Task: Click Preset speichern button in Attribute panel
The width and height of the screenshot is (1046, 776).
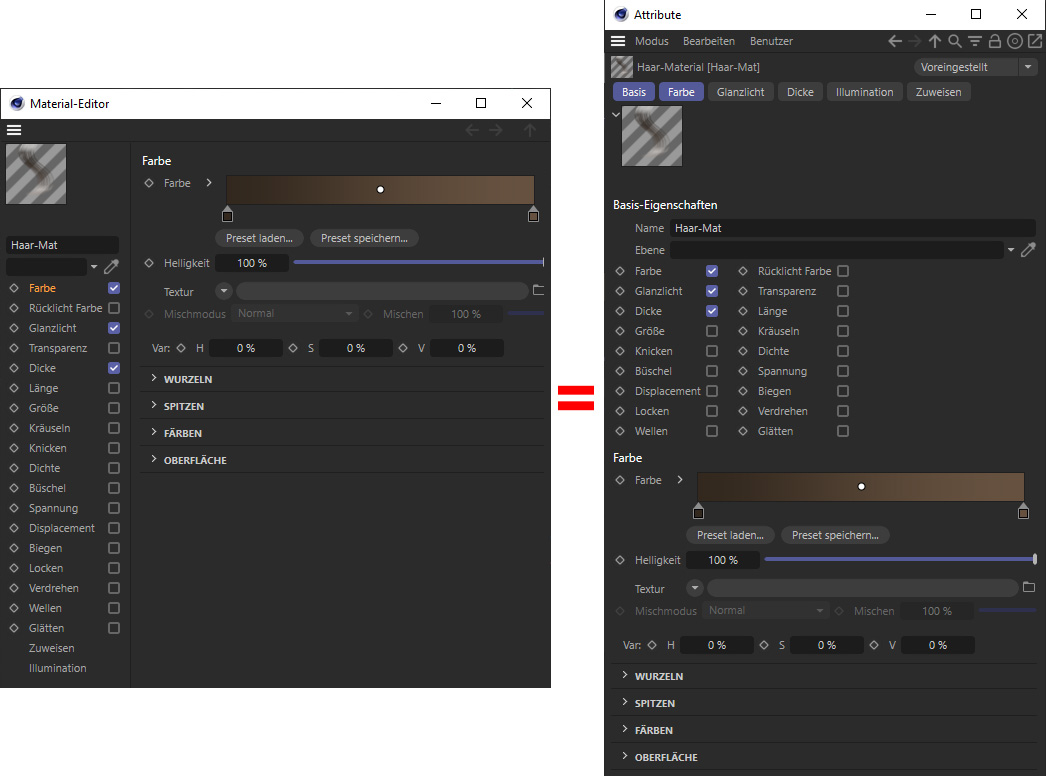Action: click(x=835, y=535)
